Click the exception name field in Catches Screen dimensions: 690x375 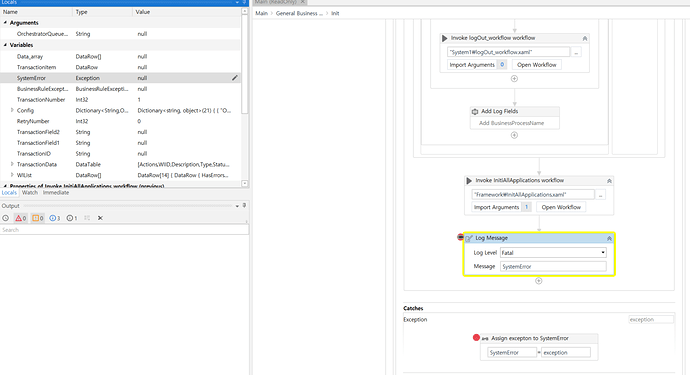tap(651, 320)
